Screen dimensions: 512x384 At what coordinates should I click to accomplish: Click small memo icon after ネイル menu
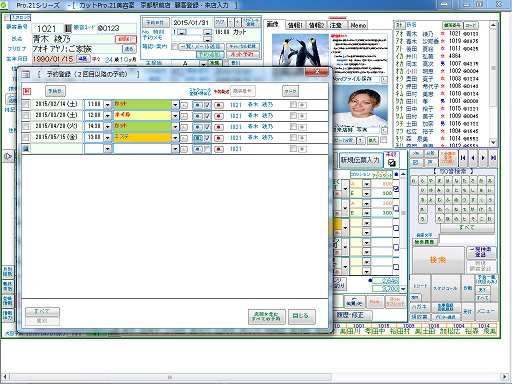(184, 116)
